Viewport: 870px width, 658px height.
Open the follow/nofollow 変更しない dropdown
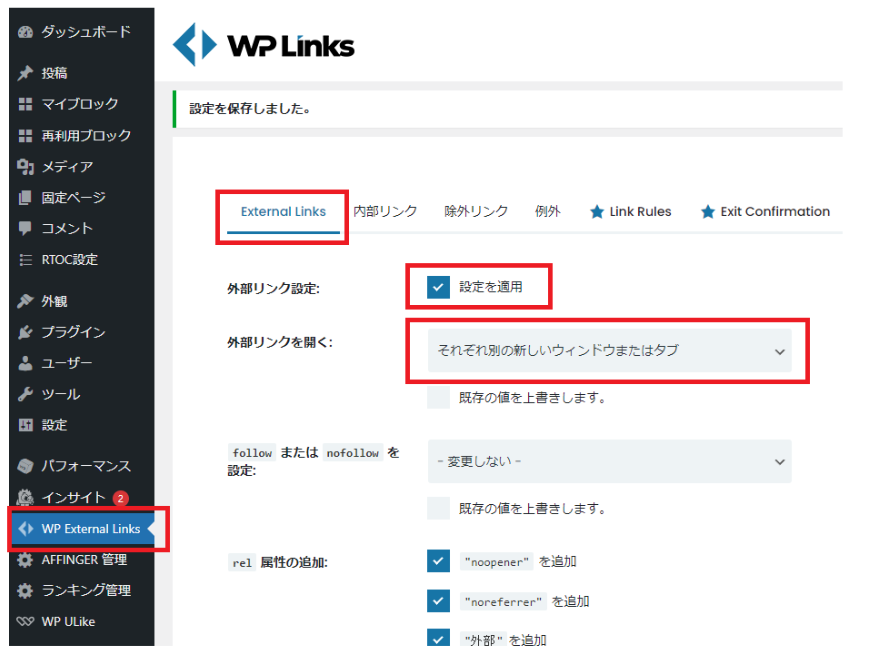click(x=609, y=462)
